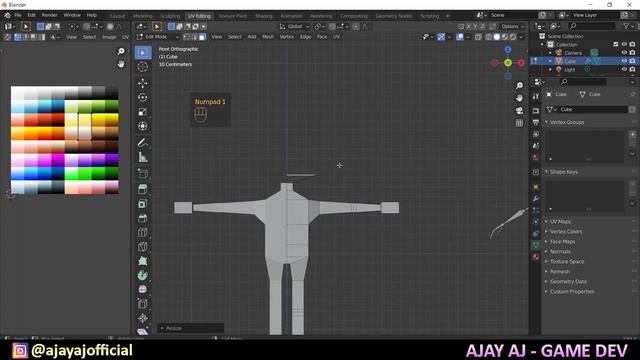This screenshot has width=640, height=360.
Task: Open the Mesh menu in viewport header
Action: click(268, 37)
